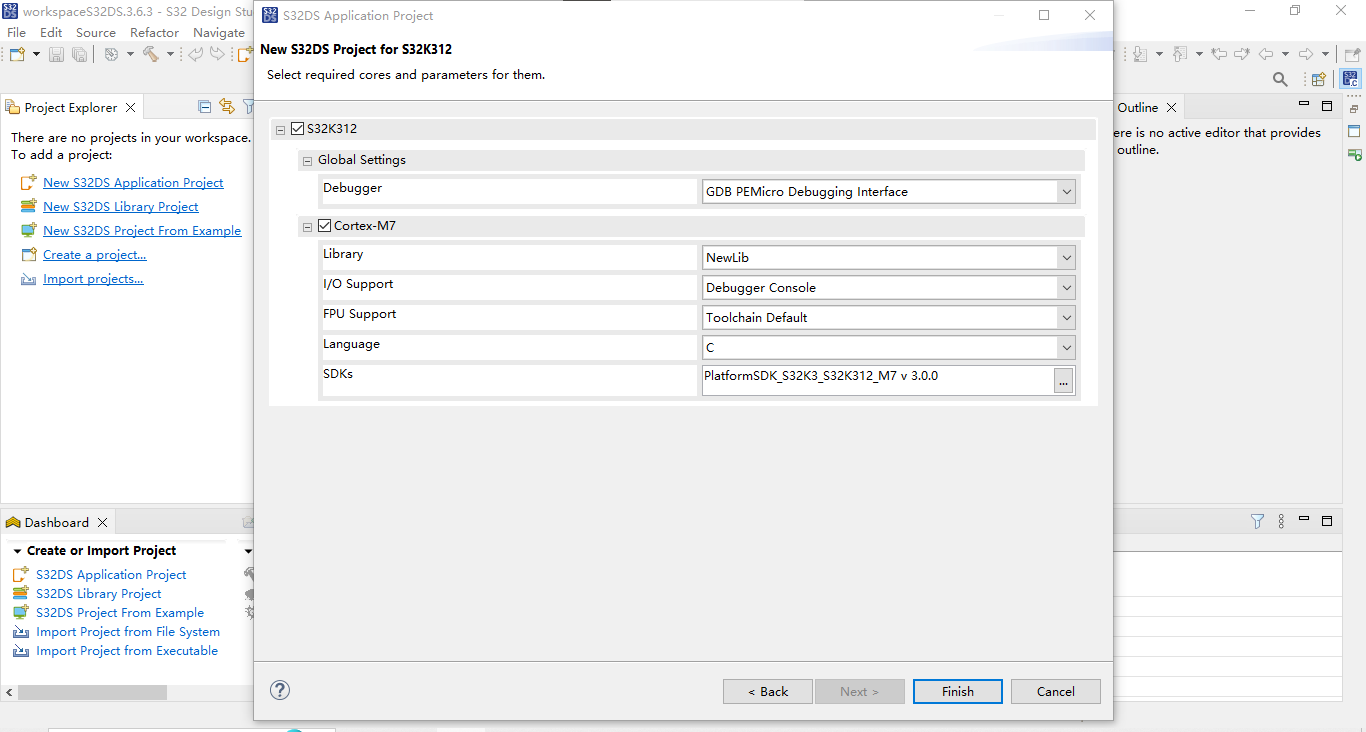Open the Language dropdown showing C
The image size is (1366, 732).
tap(1067, 348)
